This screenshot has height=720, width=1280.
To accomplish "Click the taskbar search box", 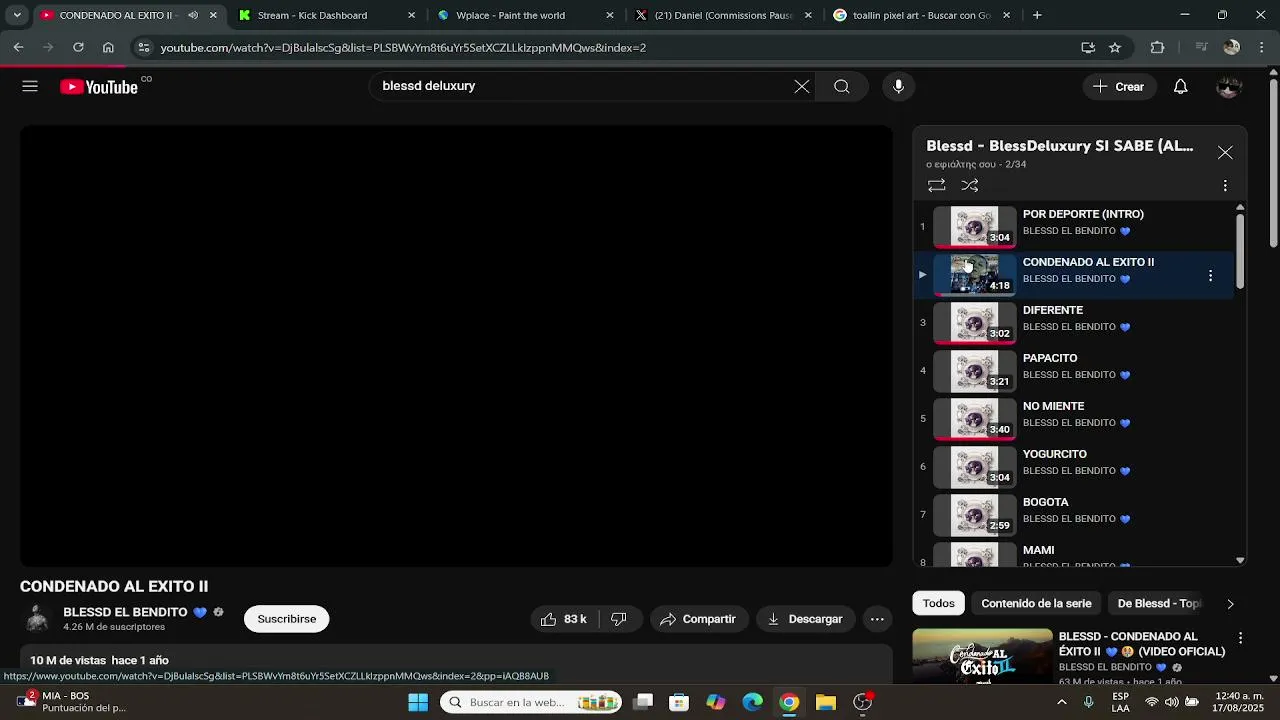I will (x=531, y=702).
